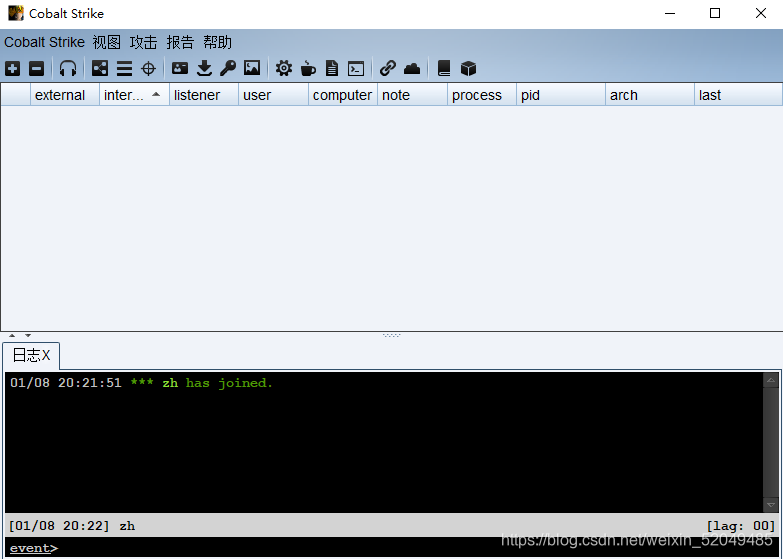Sort by computer column header
Image resolution: width=783 pixels, height=559 pixels.
coord(343,95)
